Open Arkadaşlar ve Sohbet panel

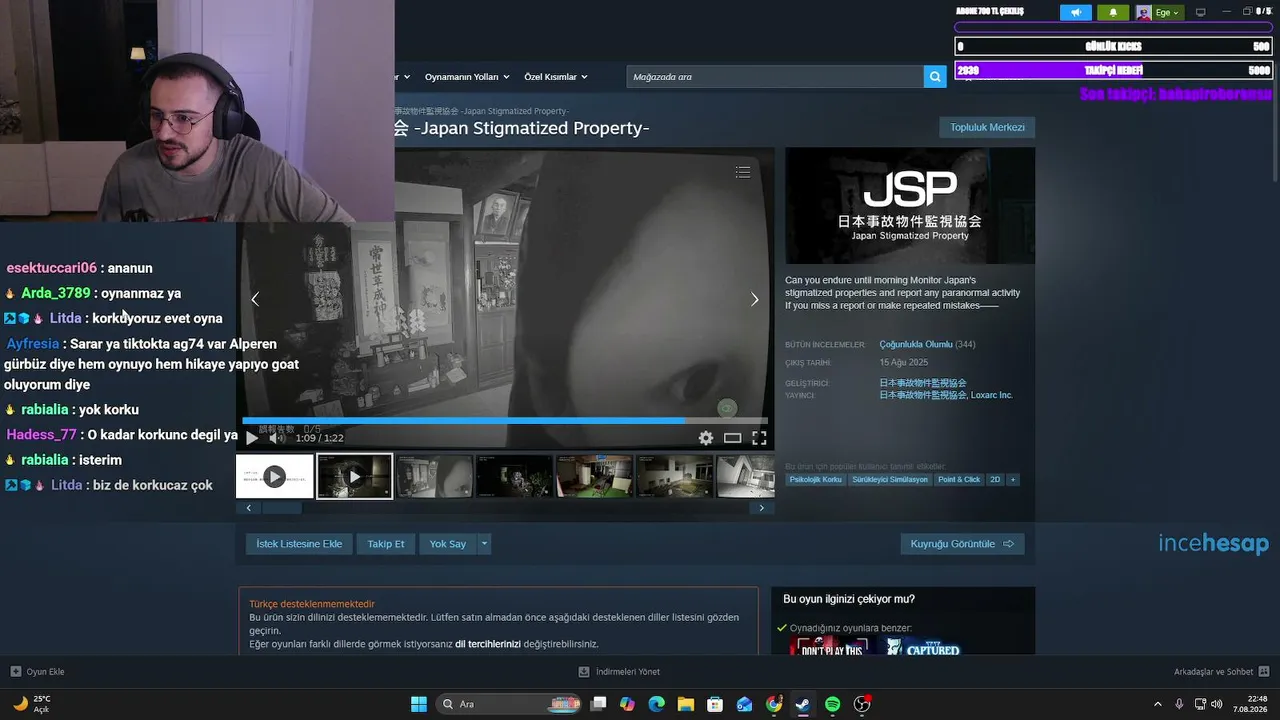[x=1222, y=672]
